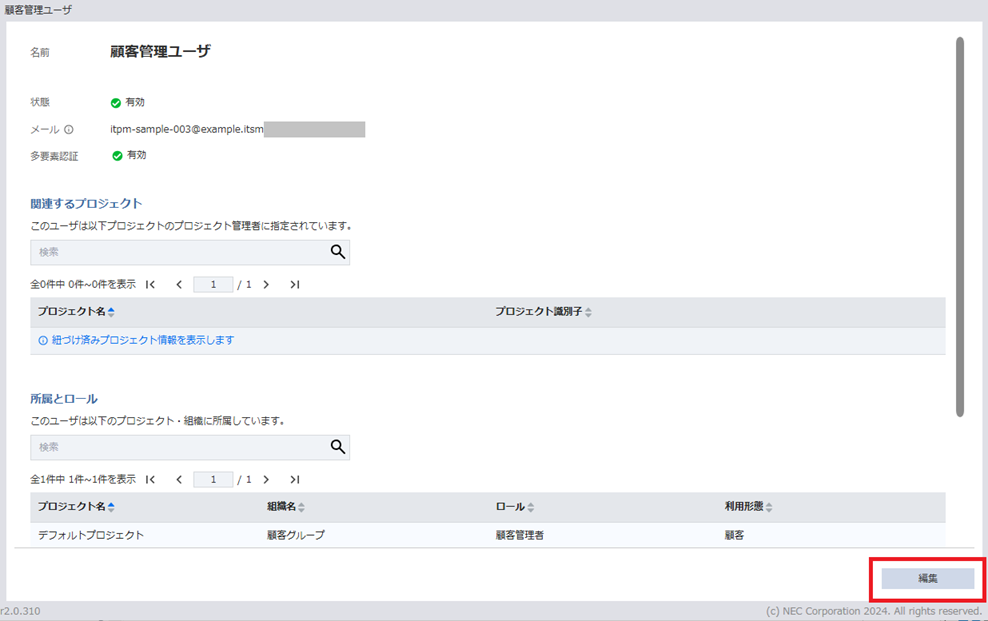
Task: Go to next page in affiliations table
Action: (266, 480)
